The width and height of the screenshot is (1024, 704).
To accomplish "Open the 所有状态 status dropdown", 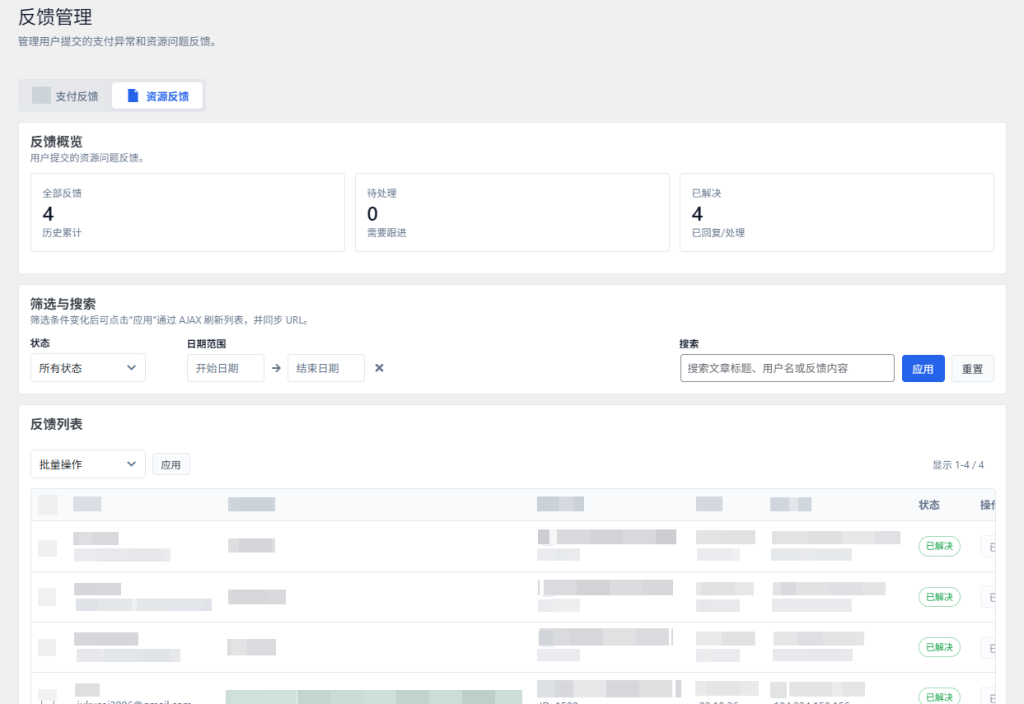I will pos(88,368).
